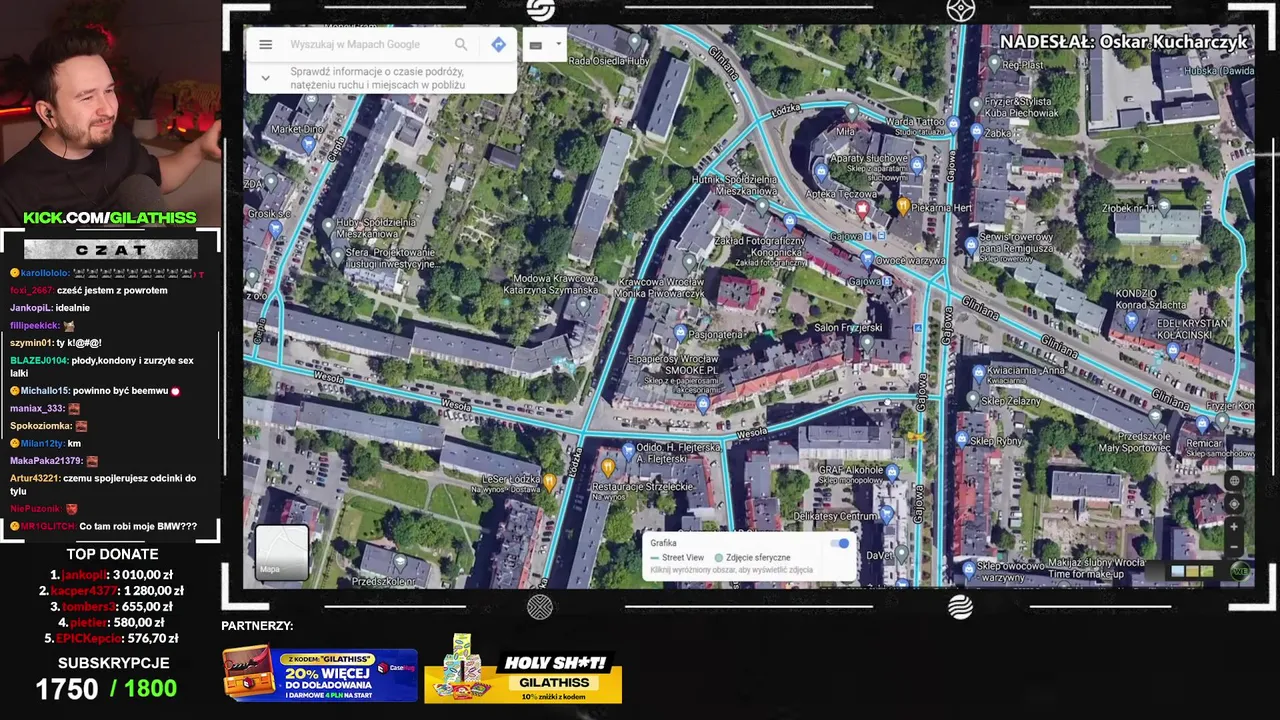Viewport: 1280px width, 720px height.
Task: Select the Fryzjer&Stylista Kuba Piechowiak pin
Action: [x=977, y=105]
